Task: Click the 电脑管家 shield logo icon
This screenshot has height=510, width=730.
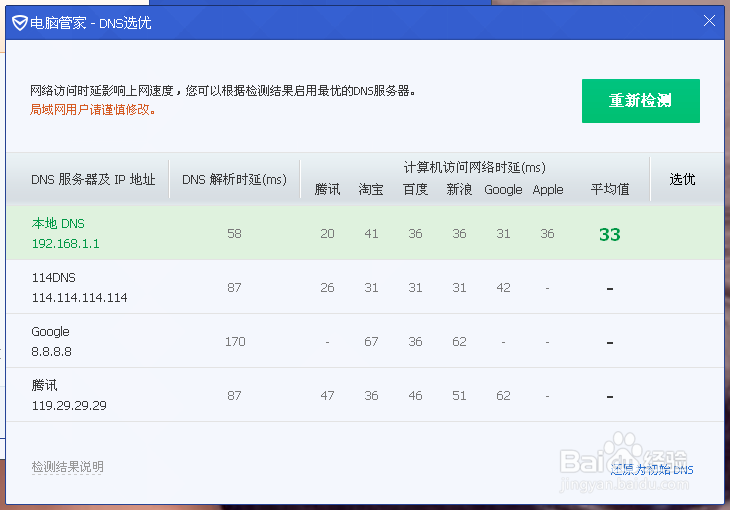Action: [x=20, y=22]
